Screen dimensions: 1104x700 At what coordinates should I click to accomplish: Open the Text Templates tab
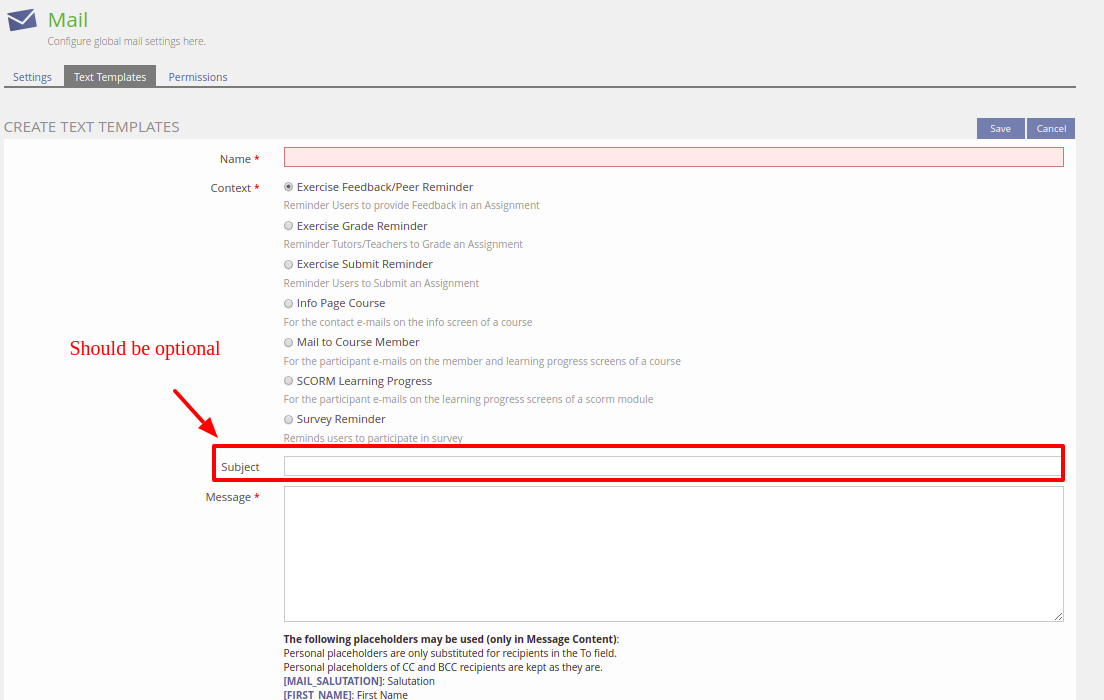point(110,77)
